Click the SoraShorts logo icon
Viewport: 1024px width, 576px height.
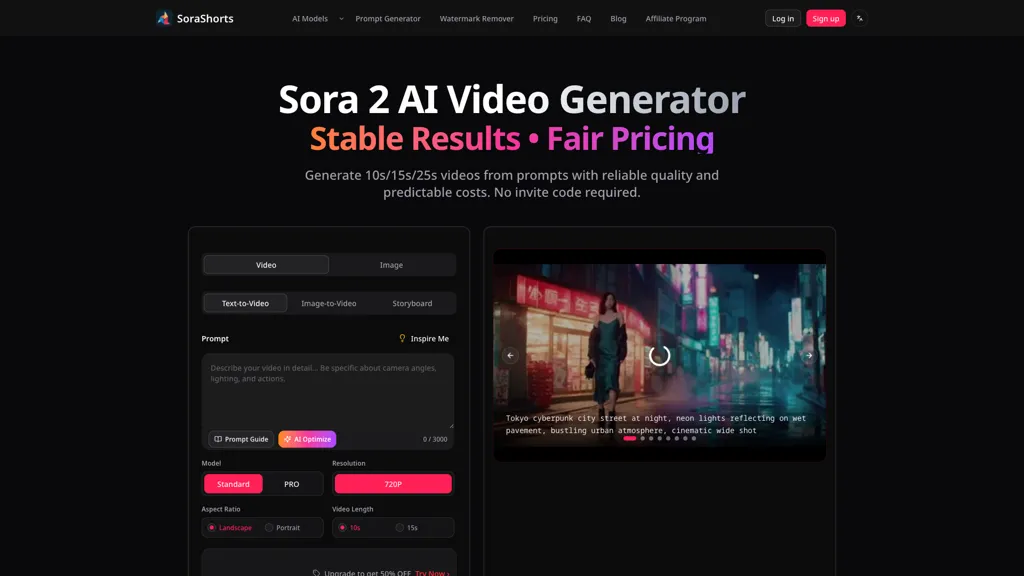coord(163,18)
